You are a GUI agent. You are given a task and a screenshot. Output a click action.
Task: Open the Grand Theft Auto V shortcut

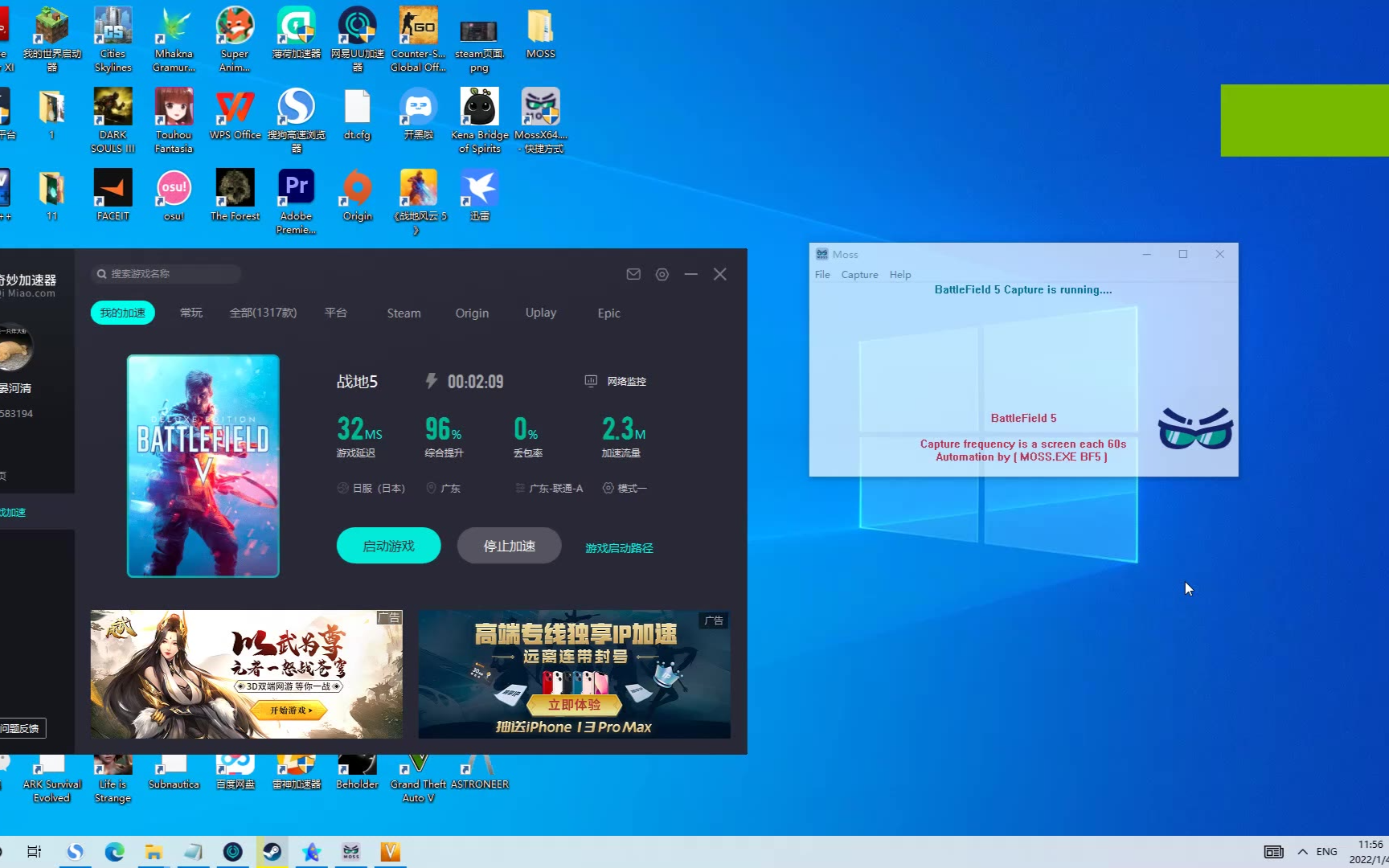418,778
